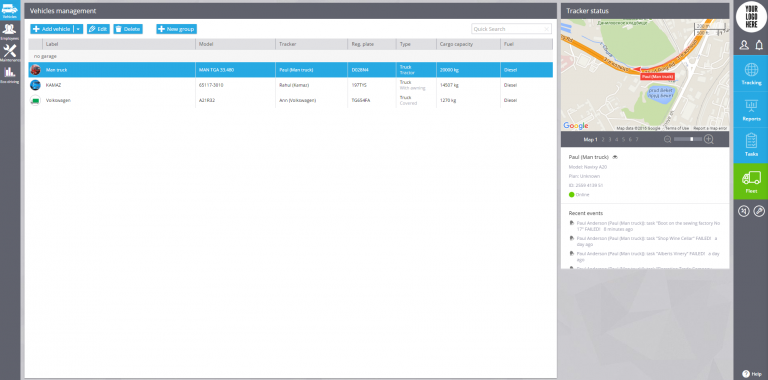Open the Tasks clipboard module
The width and height of the screenshot is (768, 380).
click(751, 145)
